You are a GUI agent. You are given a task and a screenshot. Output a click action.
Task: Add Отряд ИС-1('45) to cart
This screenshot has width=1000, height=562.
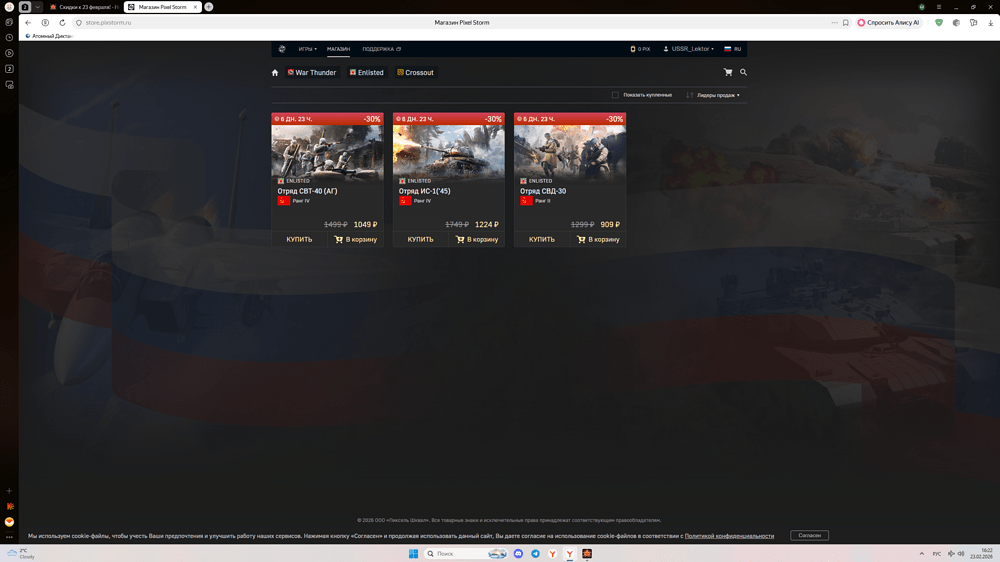tap(477, 239)
